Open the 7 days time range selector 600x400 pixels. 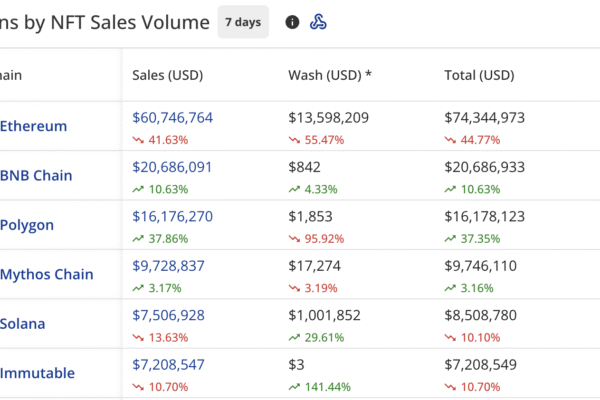(x=243, y=22)
